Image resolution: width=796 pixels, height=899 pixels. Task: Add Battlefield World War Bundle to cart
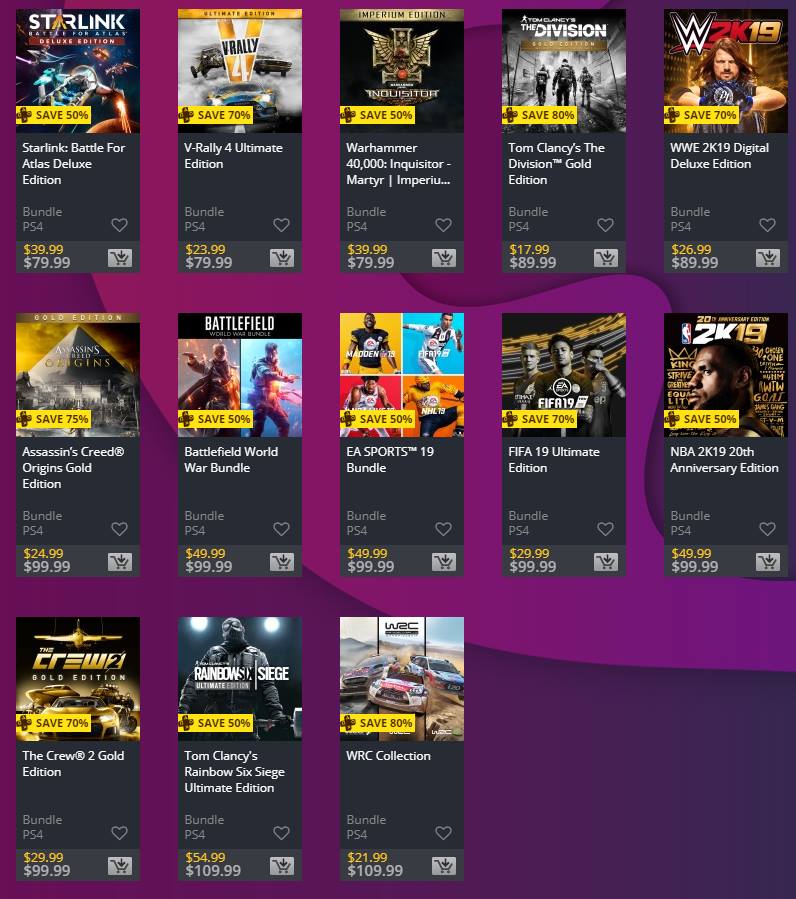pyautogui.click(x=282, y=562)
